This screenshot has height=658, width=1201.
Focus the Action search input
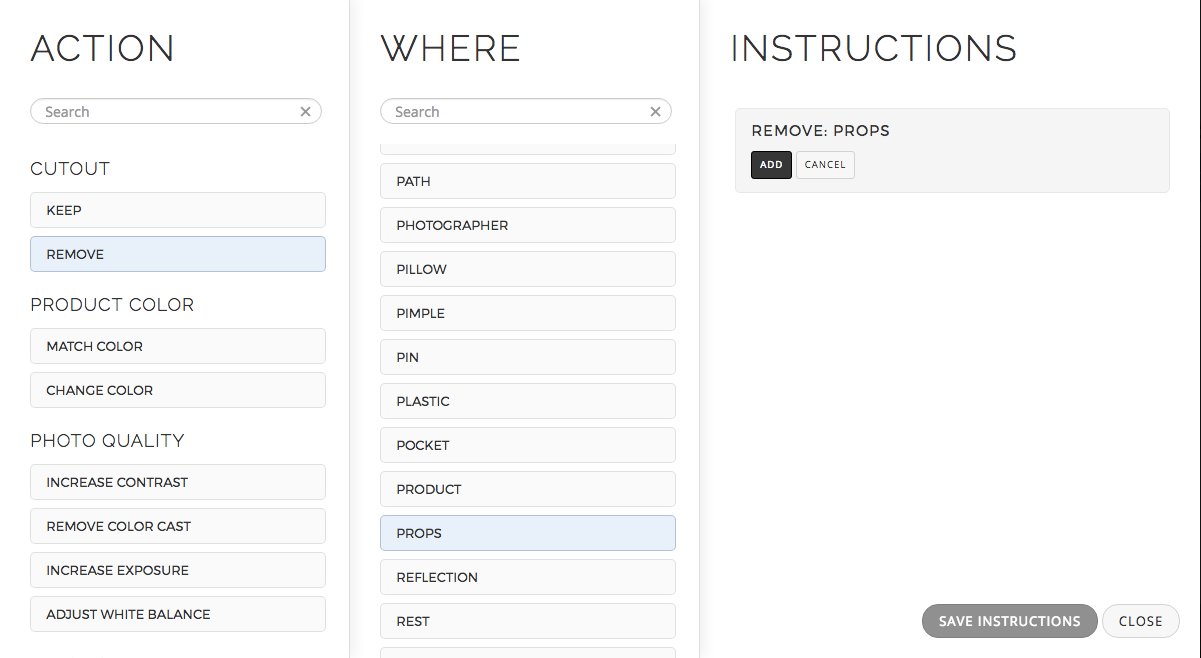[x=165, y=112]
